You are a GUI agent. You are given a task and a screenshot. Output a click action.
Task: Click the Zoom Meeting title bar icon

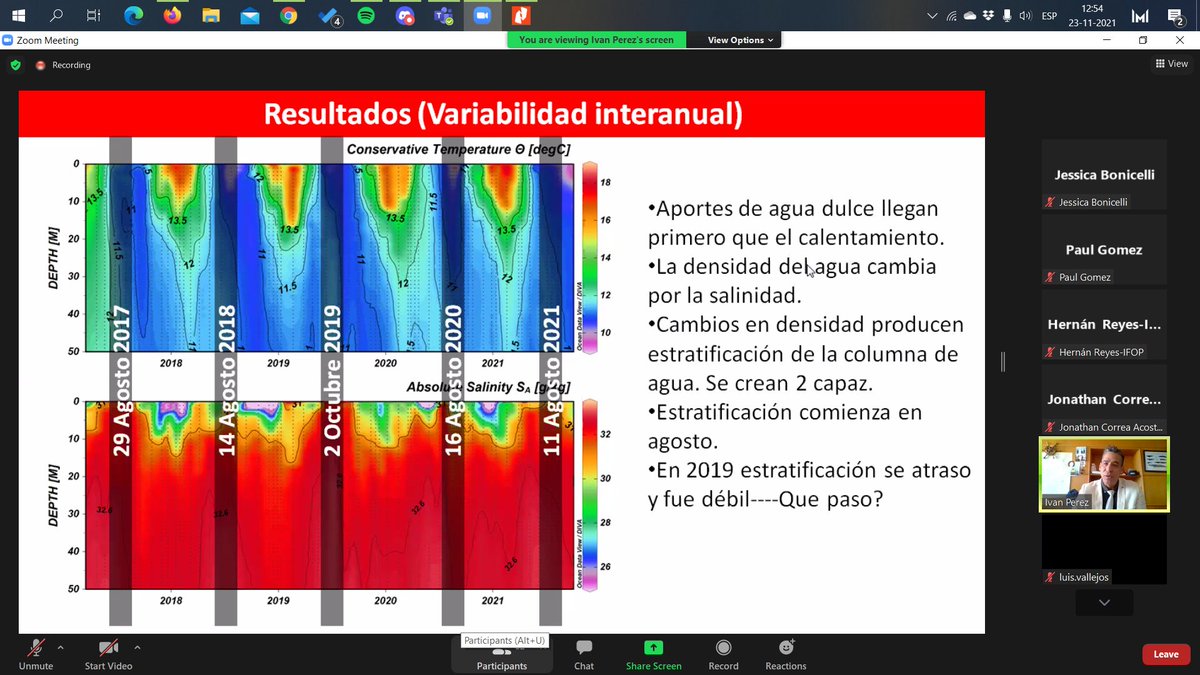pos(8,41)
